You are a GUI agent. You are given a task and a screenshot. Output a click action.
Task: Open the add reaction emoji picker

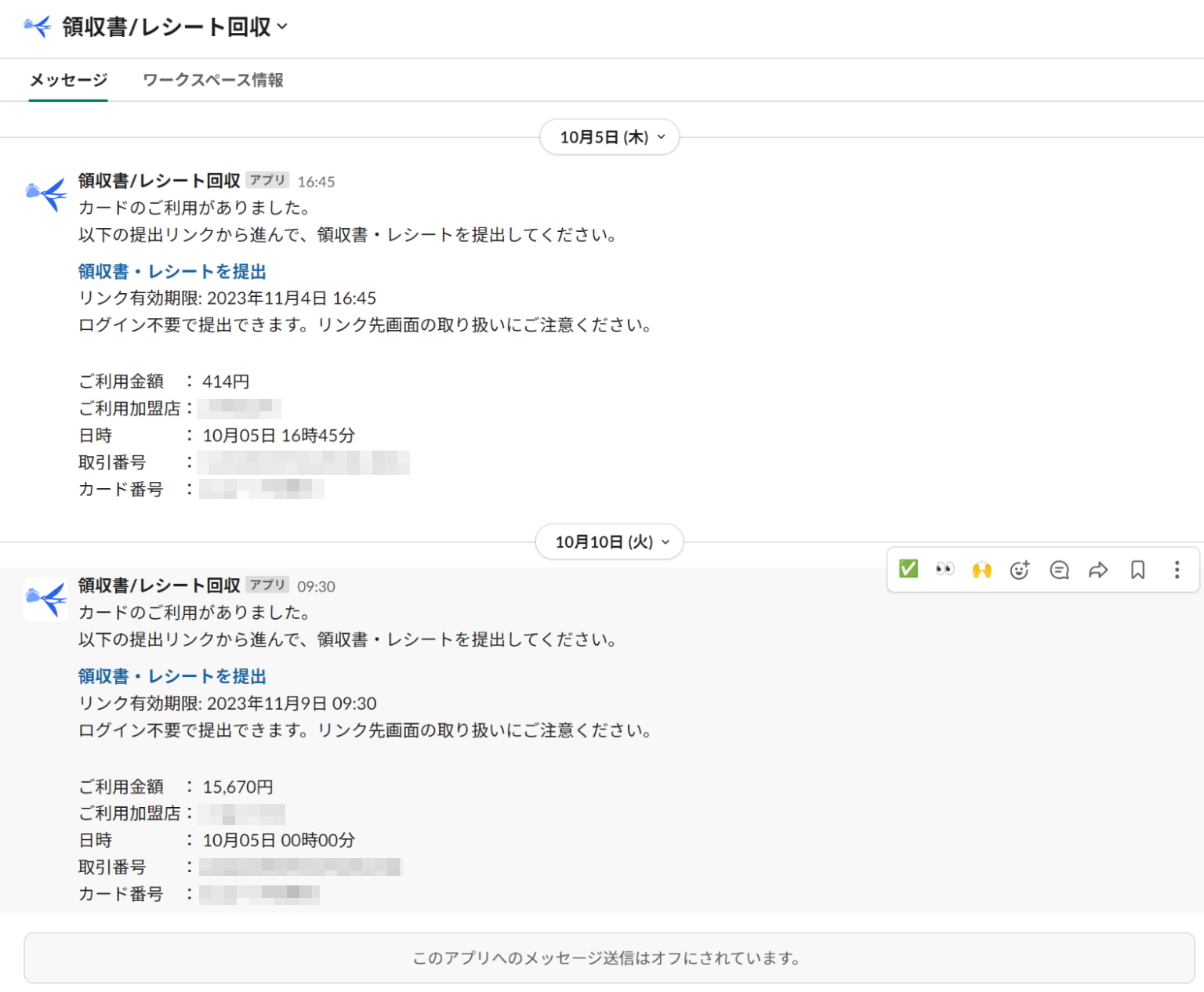point(1020,570)
